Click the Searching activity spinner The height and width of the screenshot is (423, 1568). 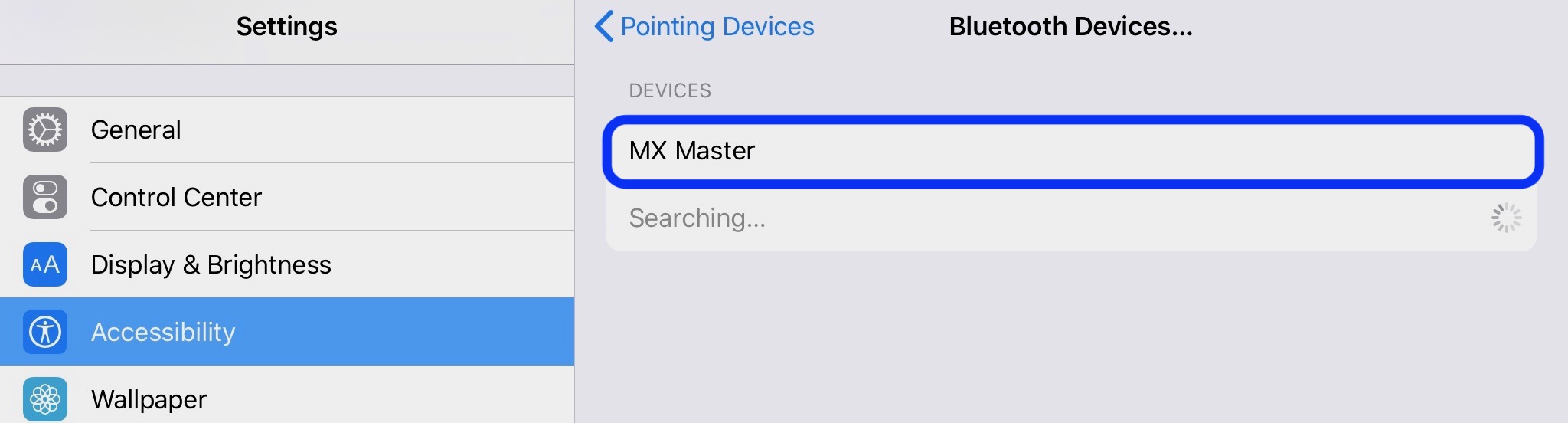[1506, 218]
